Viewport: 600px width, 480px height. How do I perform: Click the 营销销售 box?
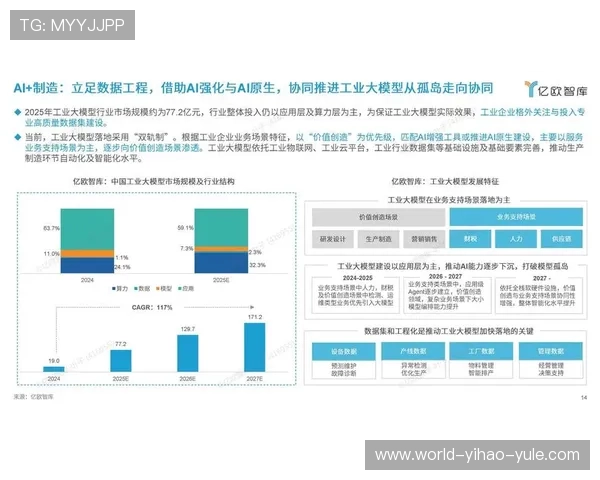(424, 239)
